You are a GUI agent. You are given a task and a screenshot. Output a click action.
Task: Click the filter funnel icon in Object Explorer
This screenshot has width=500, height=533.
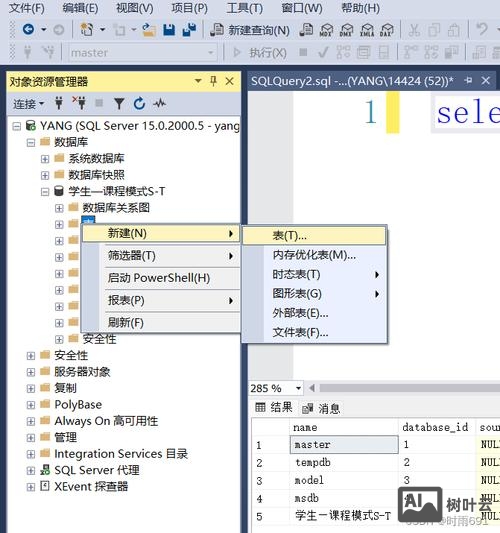click(x=119, y=103)
